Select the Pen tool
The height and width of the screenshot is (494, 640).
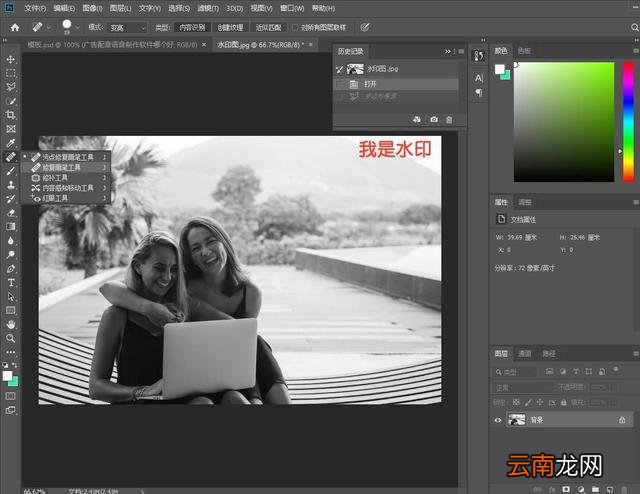(11, 269)
